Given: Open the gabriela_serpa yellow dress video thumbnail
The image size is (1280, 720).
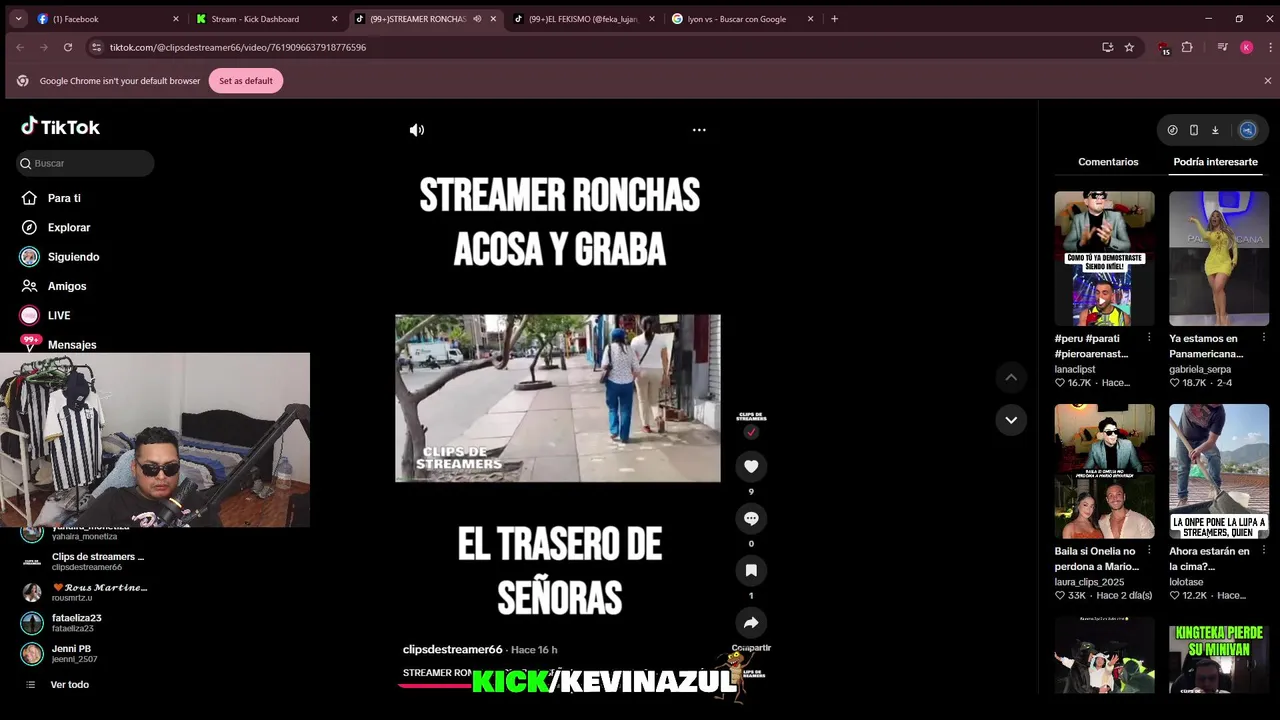Looking at the screenshot, I should tap(1219, 258).
